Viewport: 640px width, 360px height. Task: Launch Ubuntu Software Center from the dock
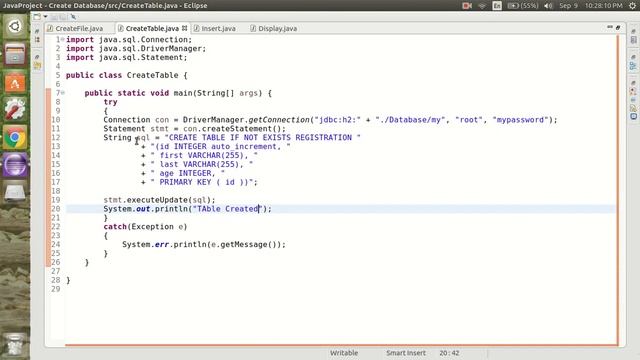pos(15,82)
